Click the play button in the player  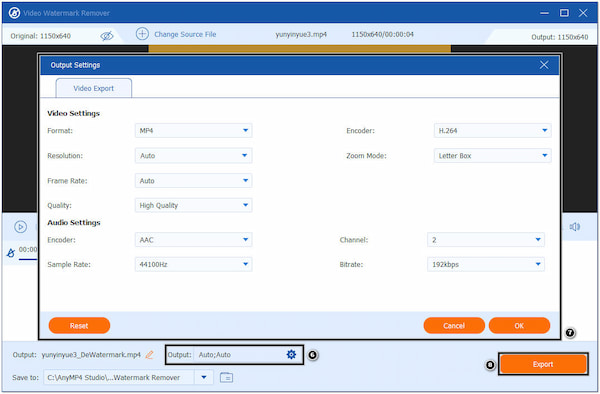pyautogui.click(x=20, y=227)
